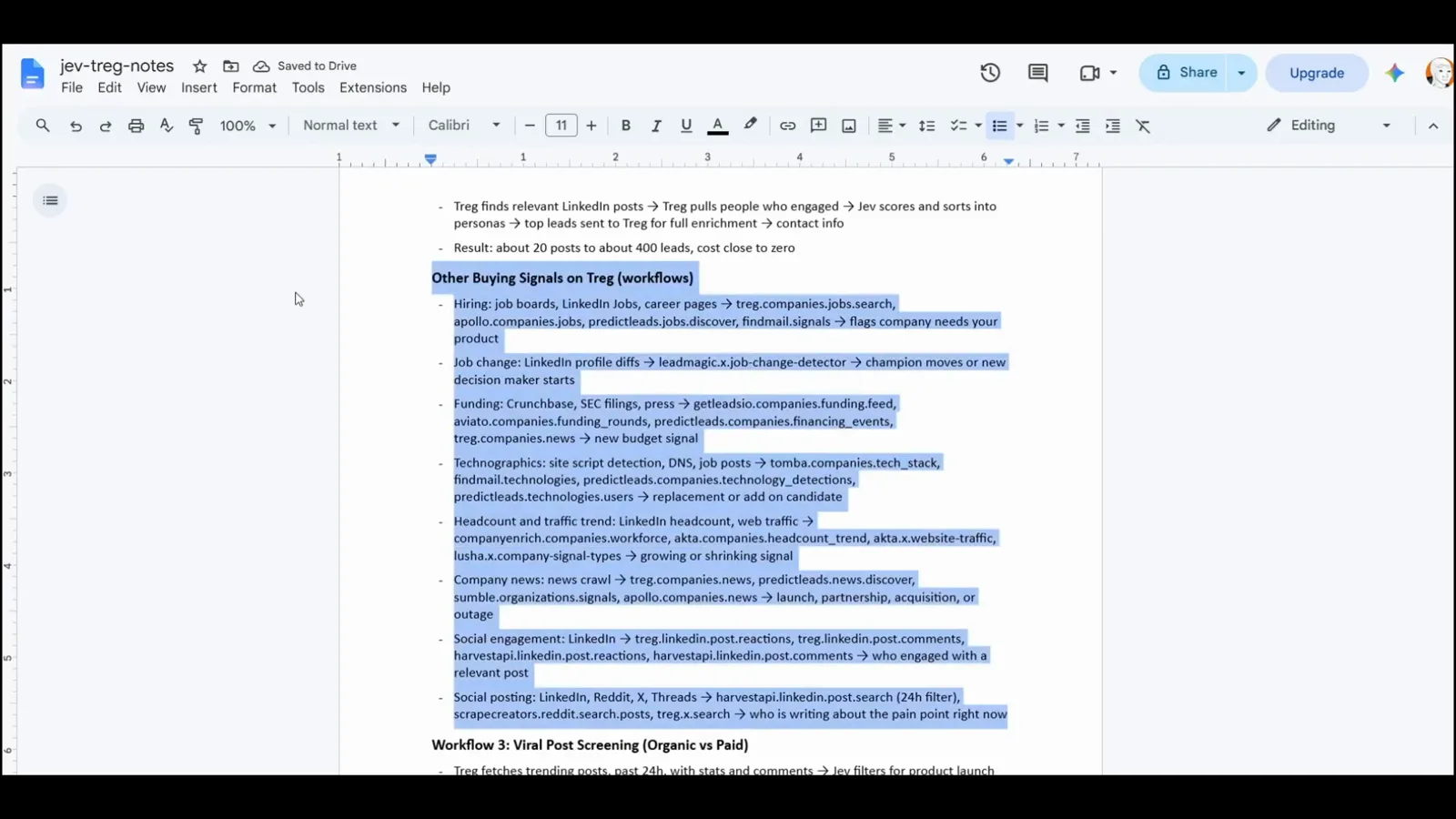Decrease font size with minus
Image resolution: width=1456 pixels, height=819 pixels.
530,126
